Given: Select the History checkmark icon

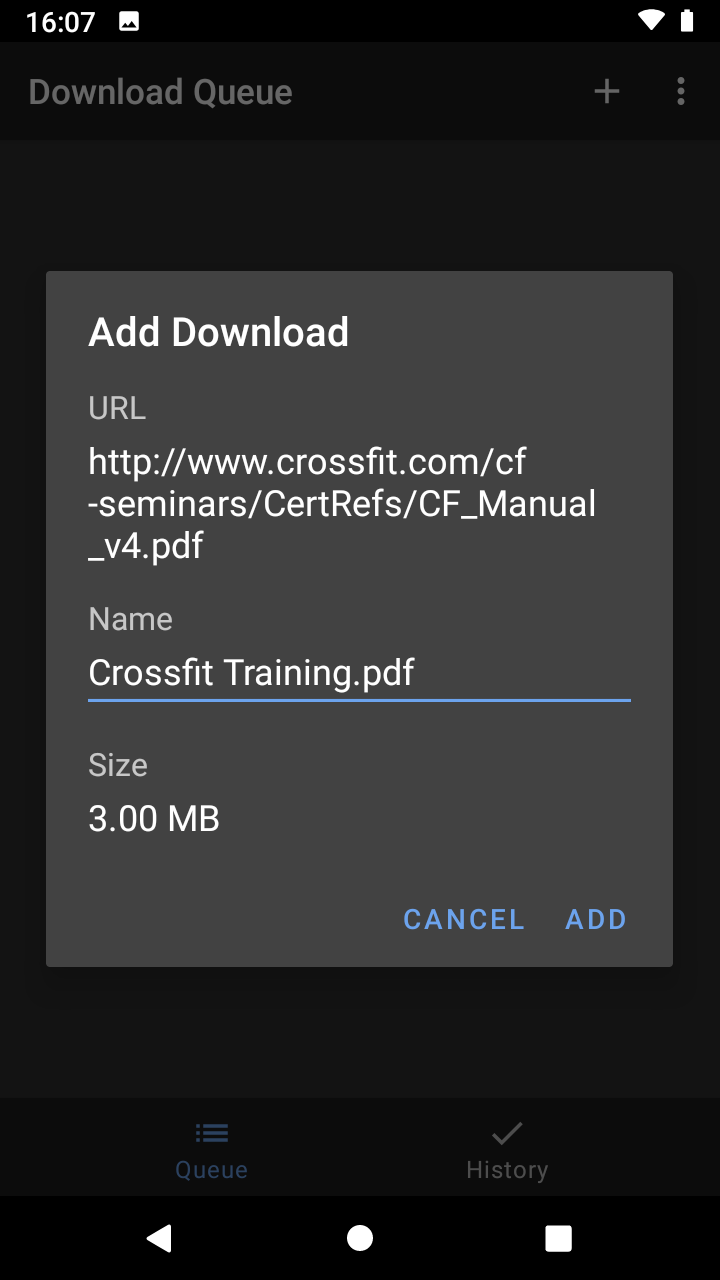Looking at the screenshot, I should pyautogui.click(x=507, y=1133).
